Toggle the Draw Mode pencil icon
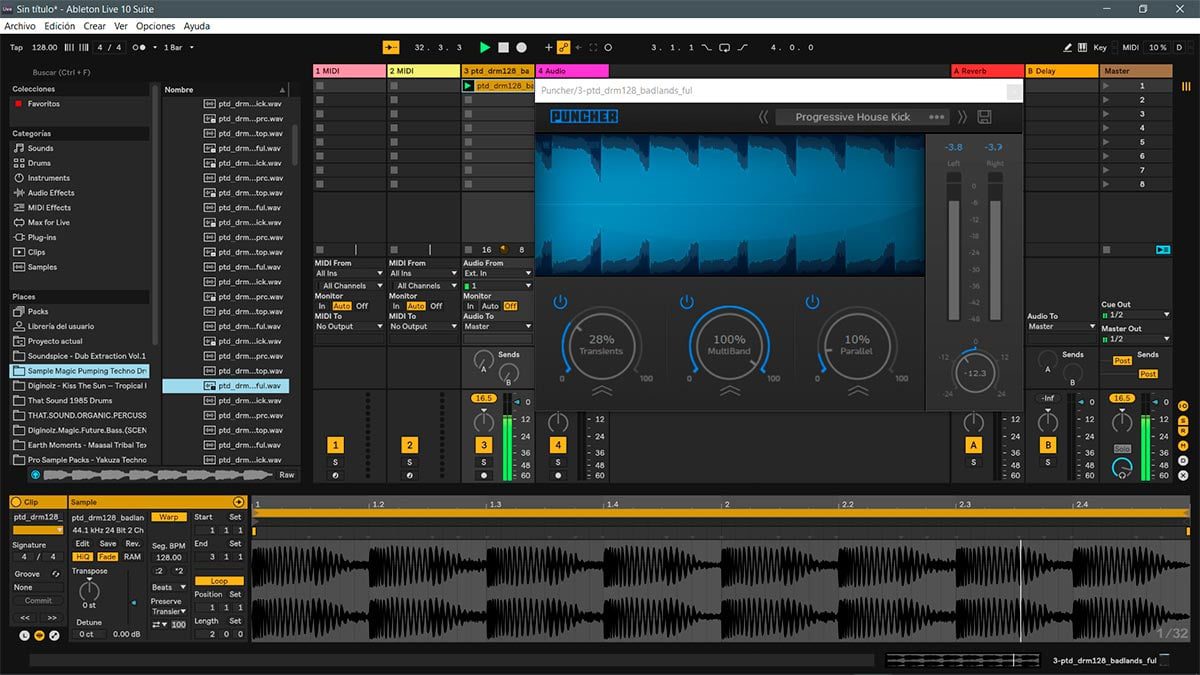Screen dimensions: 1200x675 pyautogui.click(x=1068, y=47)
